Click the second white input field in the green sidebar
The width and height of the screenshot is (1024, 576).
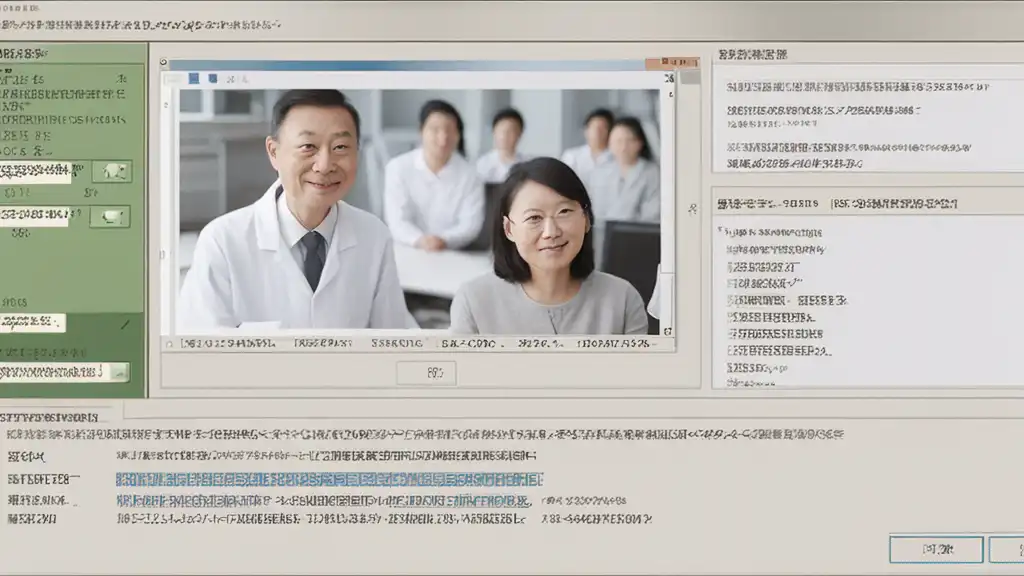click(34, 216)
